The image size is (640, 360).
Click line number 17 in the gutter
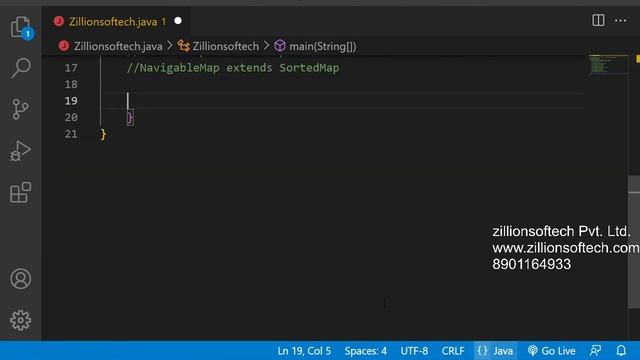coord(71,68)
